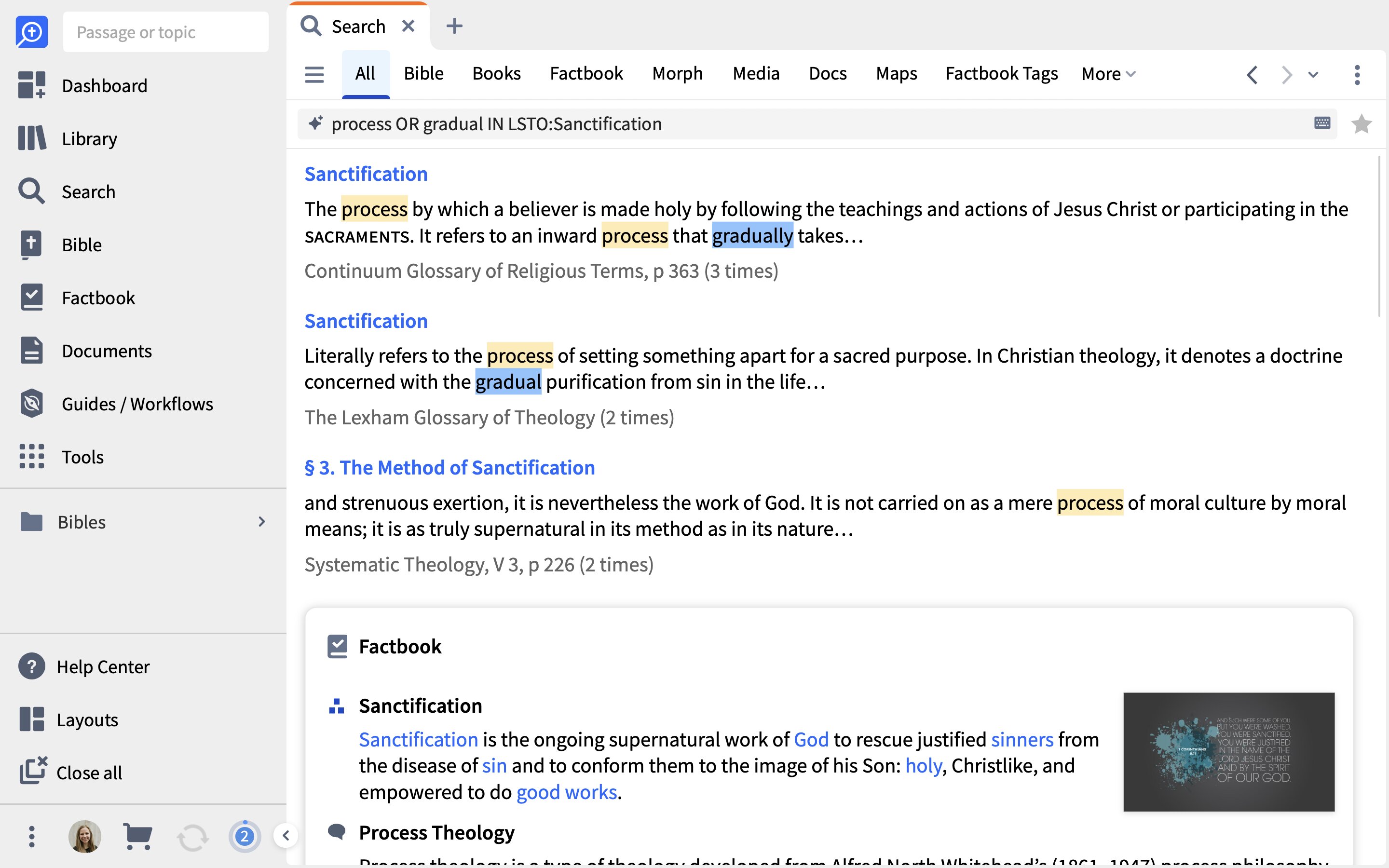Click the Logos app logo icon
Viewport: 1389px width, 868px height.
(x=31, y=31)
